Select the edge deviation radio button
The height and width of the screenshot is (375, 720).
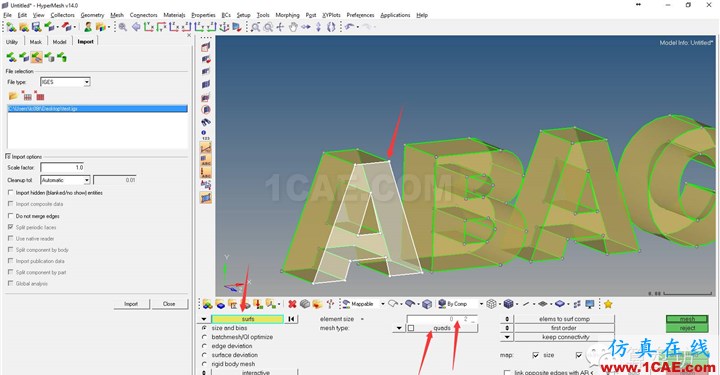[204, 346]
